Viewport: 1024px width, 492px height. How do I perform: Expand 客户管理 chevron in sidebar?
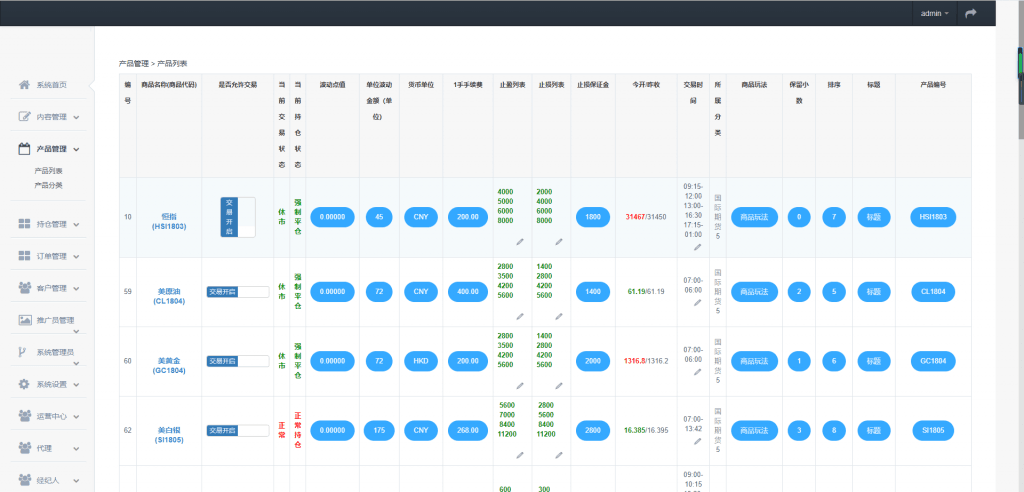point(76,289)
